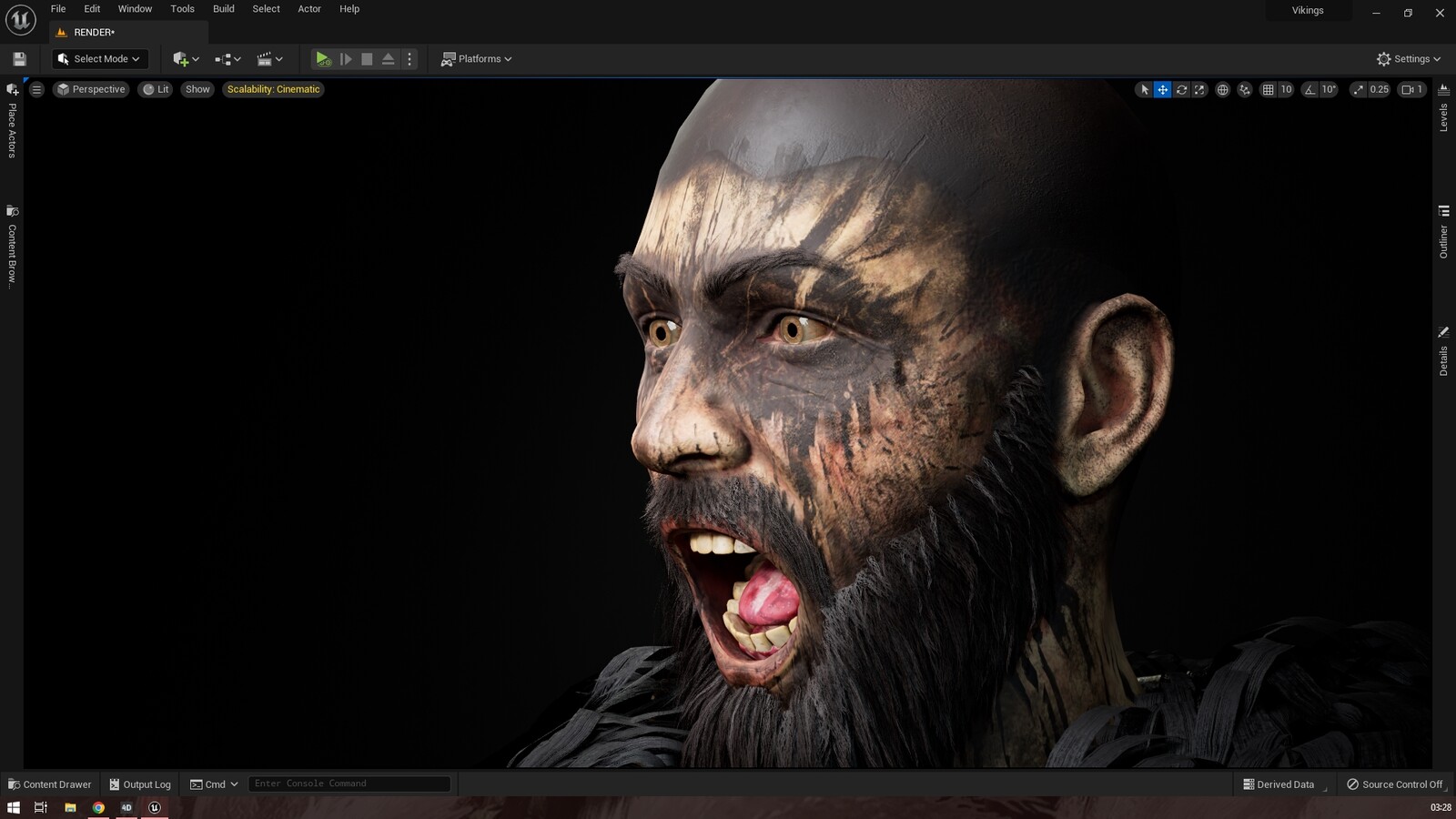The width and height of the screenshot is (1456, 819).
Task: Open the Edit menu
Action: [92, 9]
